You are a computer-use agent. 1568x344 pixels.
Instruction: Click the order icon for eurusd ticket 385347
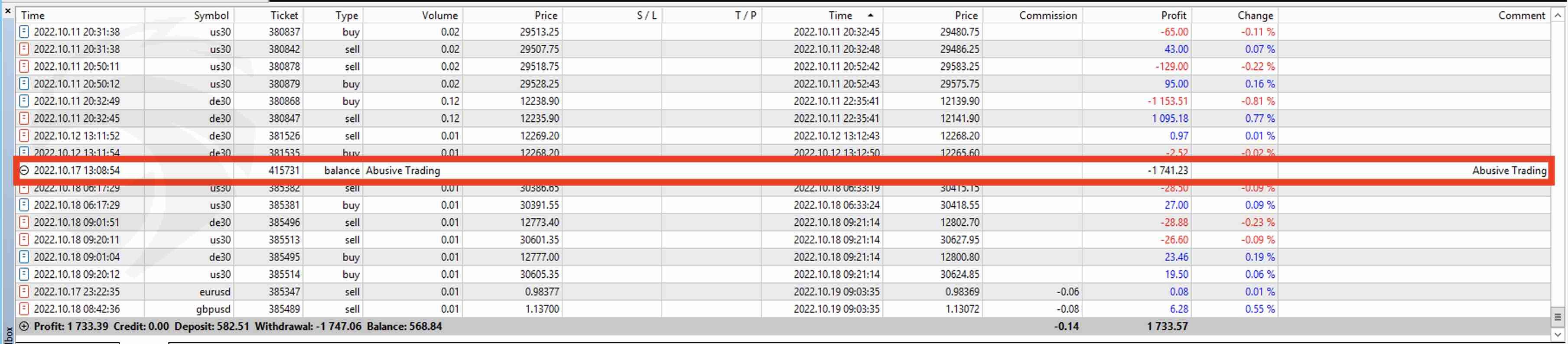[24, 292]
